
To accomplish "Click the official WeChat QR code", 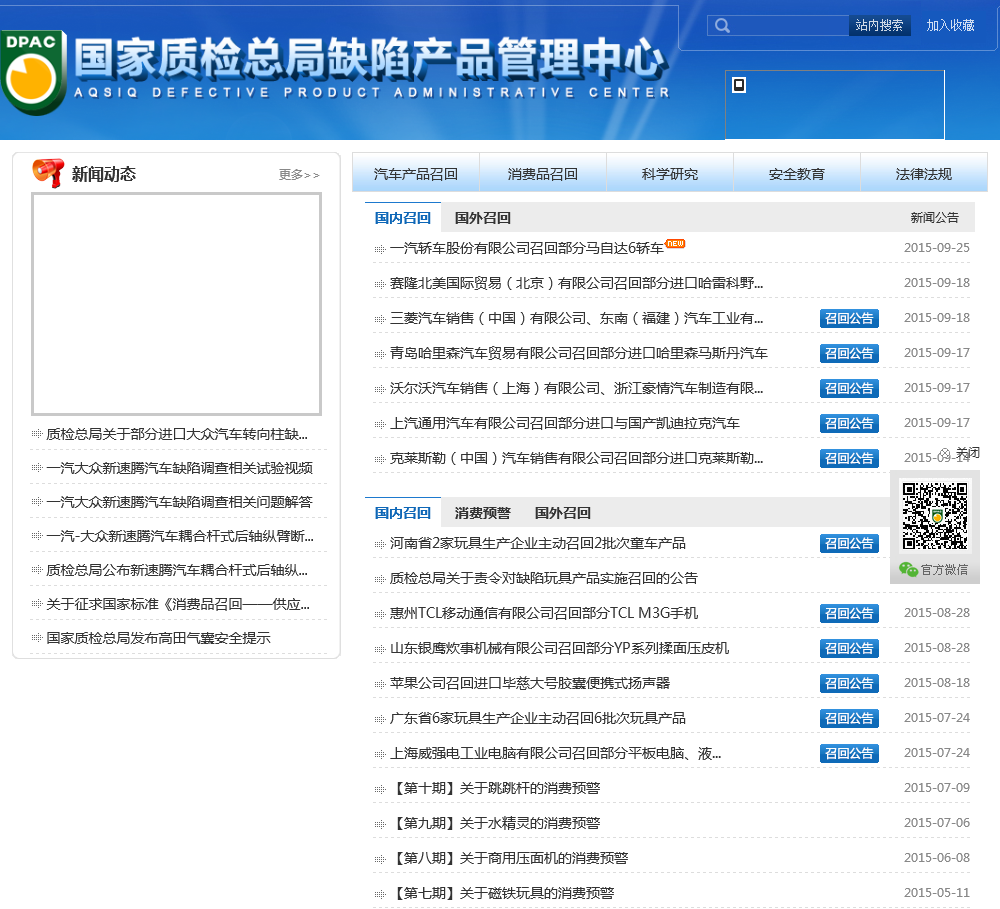I will [935, 516].
